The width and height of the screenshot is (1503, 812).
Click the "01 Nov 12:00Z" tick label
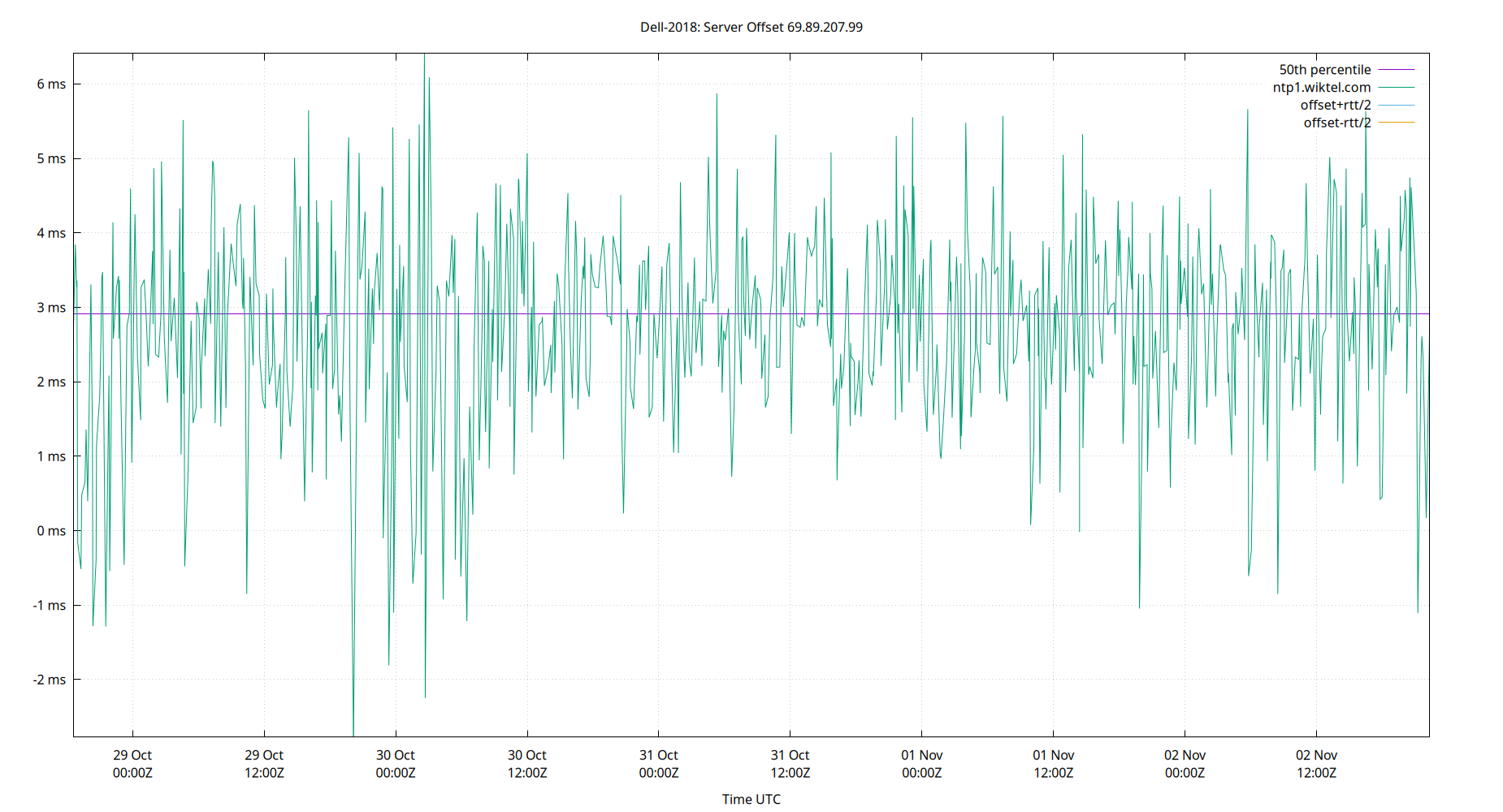pyautogui.click(x=1053, y=763)
